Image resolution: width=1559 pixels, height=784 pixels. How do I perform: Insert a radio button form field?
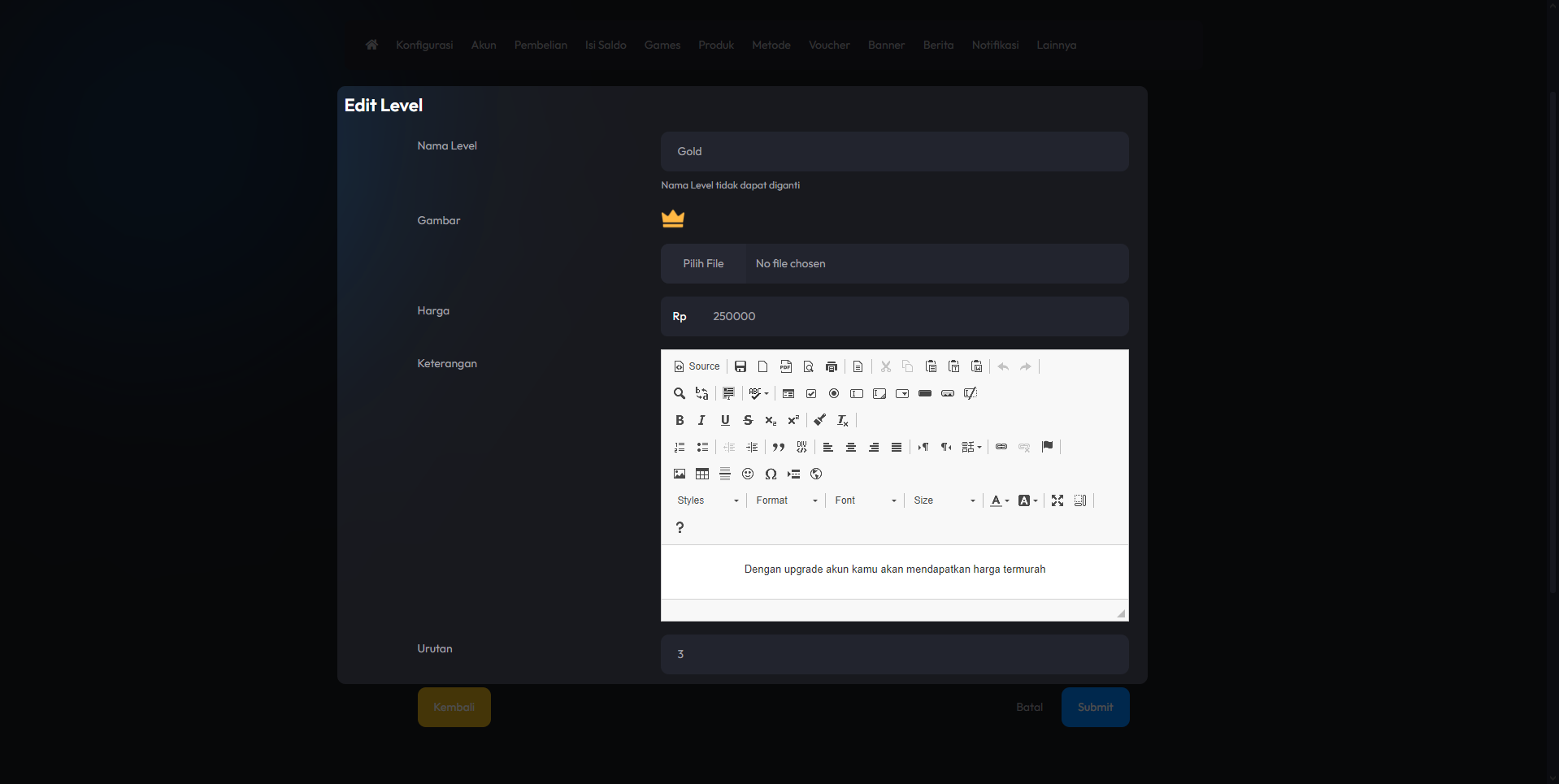pos(834,393)
